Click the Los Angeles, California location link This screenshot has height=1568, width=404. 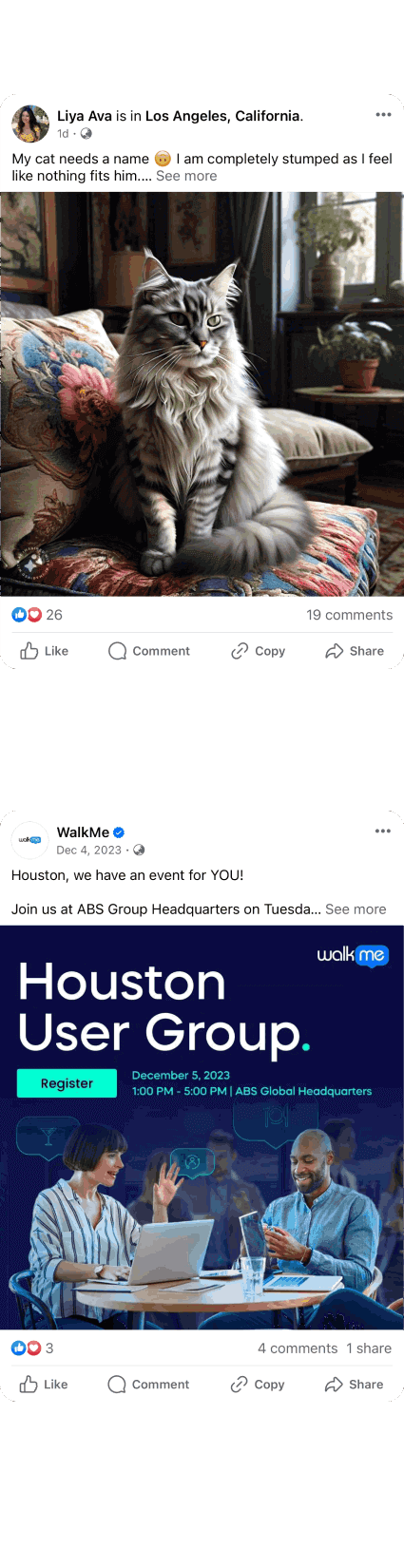(x=222, y=116)
